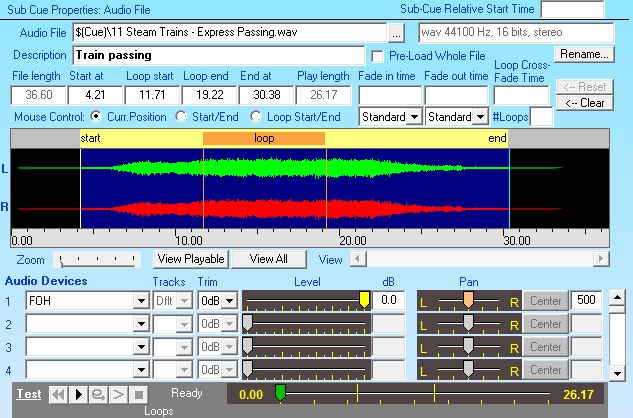
Task: Click the loop release button in Test transport
Action: (x=98, y=395)
